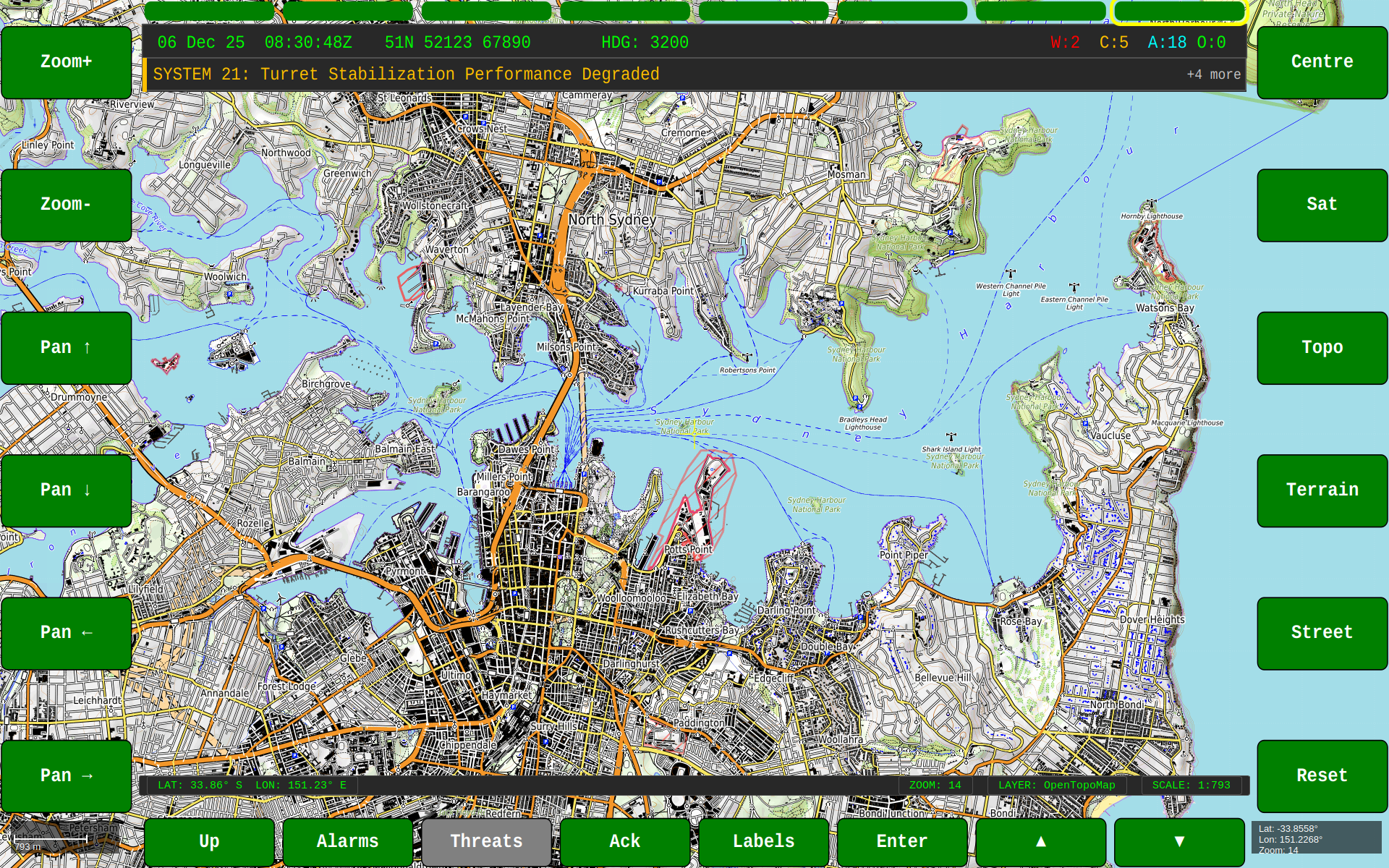Open the Alarms menu

coord(347,841)
